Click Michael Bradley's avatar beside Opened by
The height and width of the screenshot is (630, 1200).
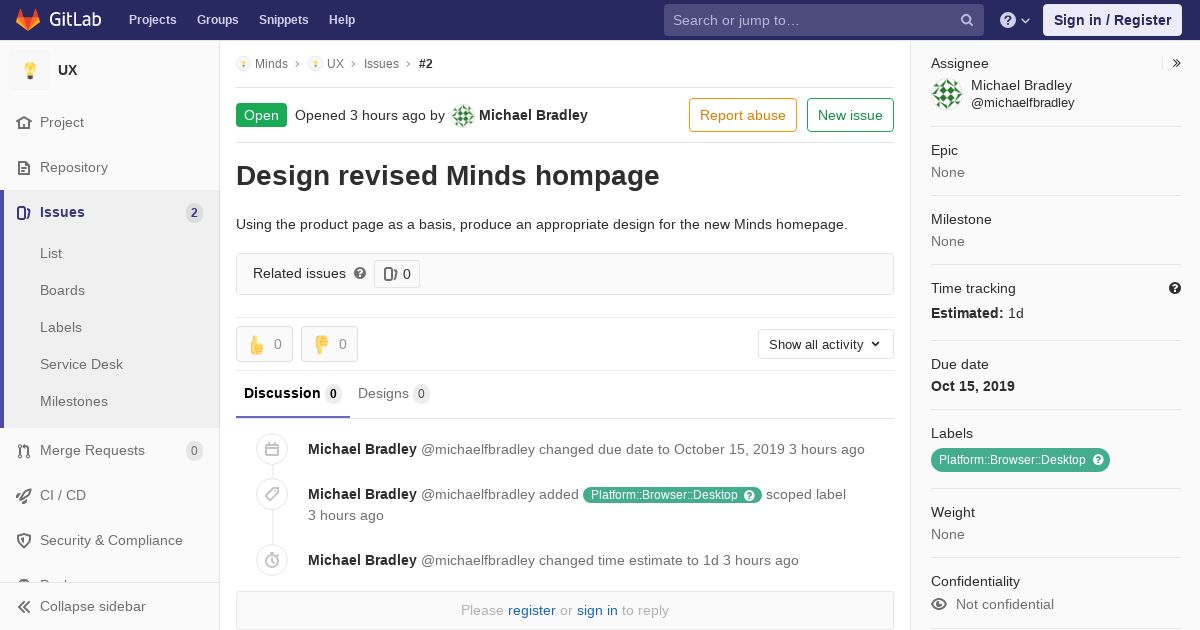point(463,115)
